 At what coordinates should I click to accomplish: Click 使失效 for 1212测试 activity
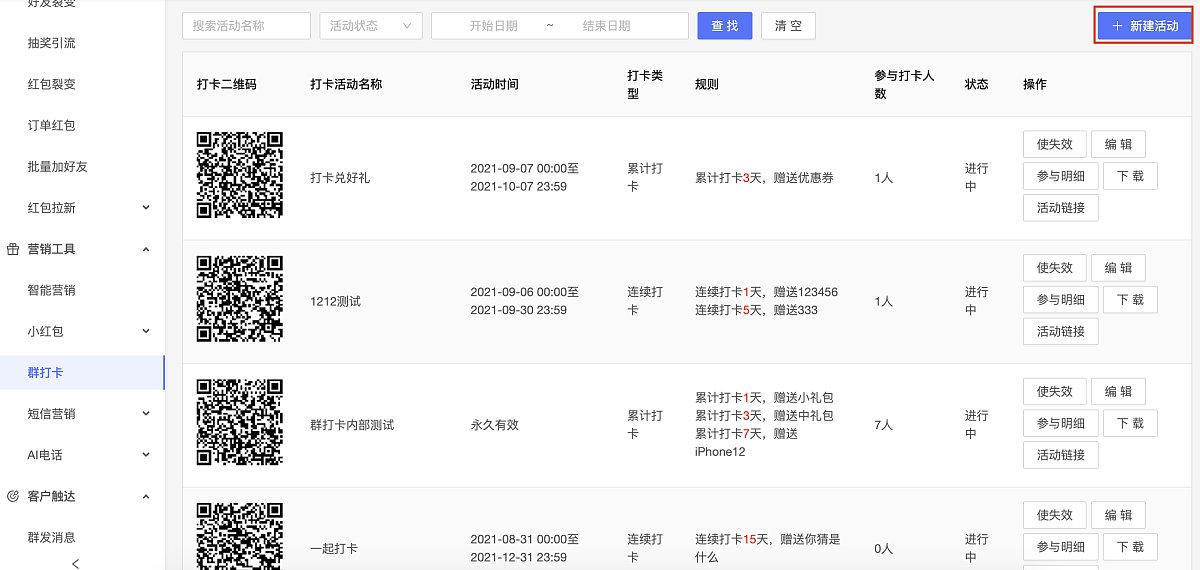pos(1054,268)
